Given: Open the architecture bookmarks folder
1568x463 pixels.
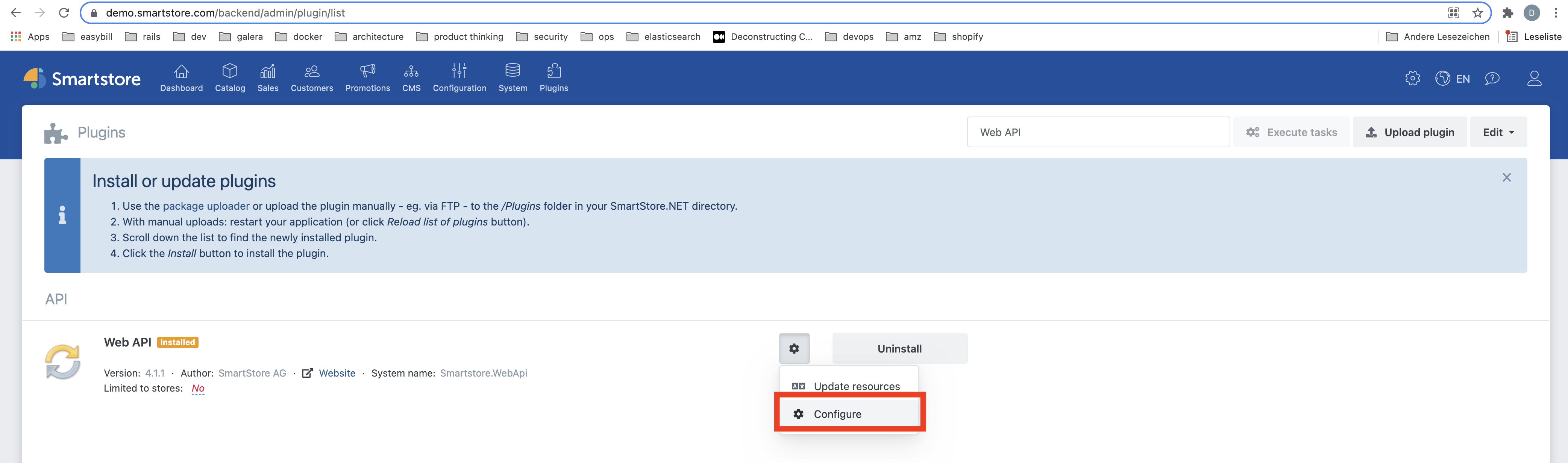Looking at the screenshot, I should (369, 36).
